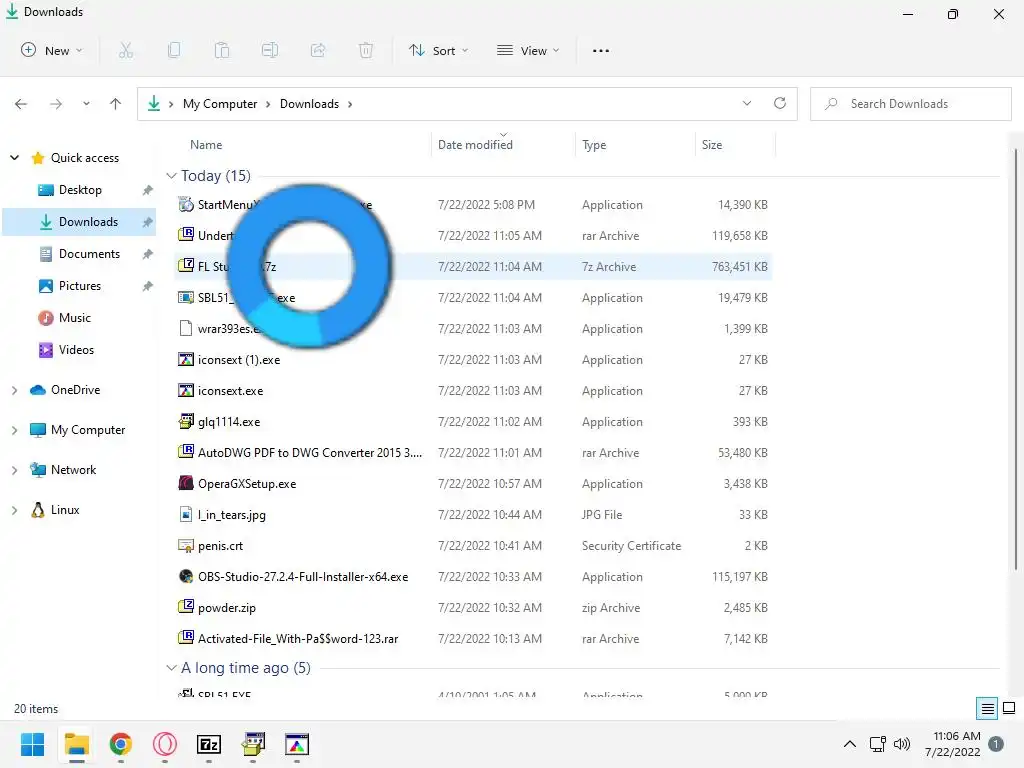Select powder.zip file

coord(473,608)
